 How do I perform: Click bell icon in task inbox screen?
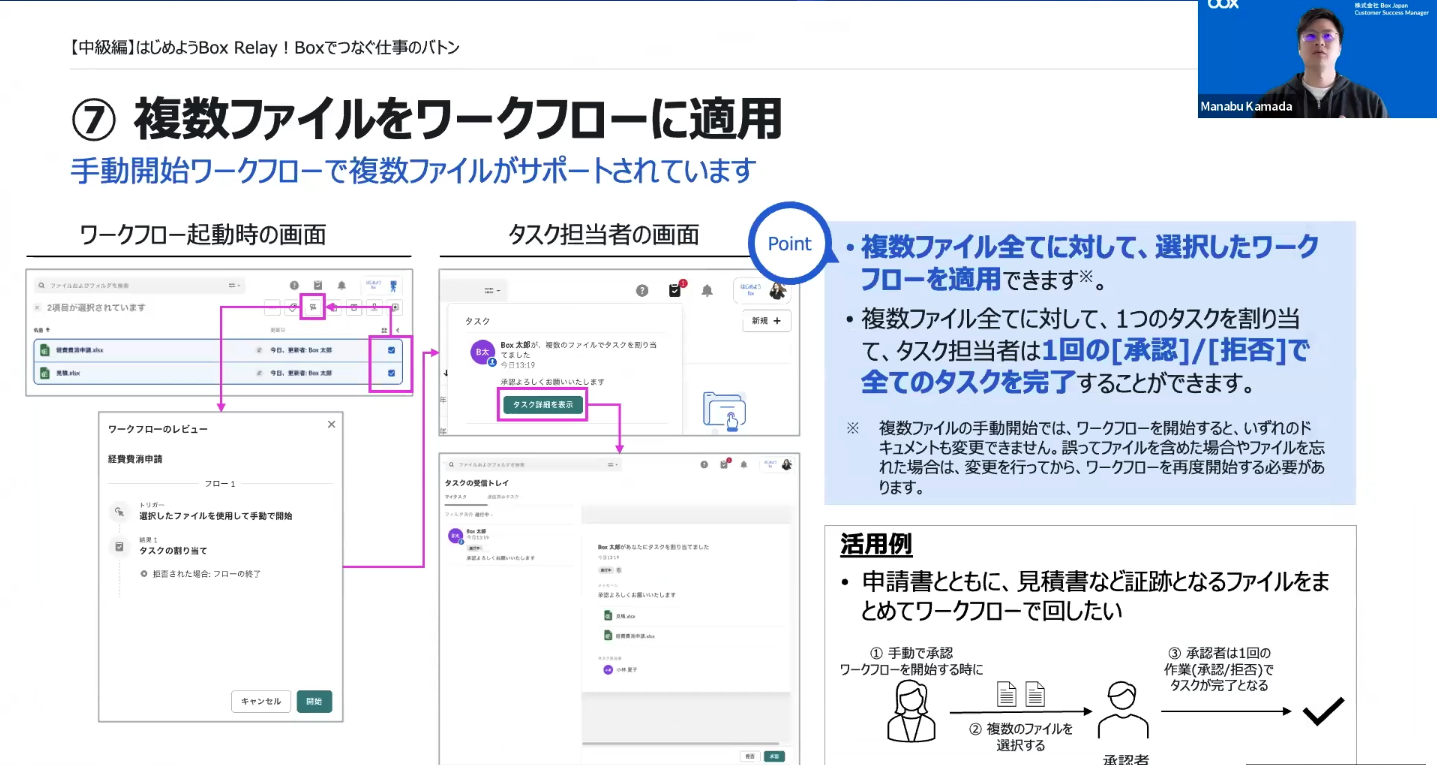(x=744, y=464)
